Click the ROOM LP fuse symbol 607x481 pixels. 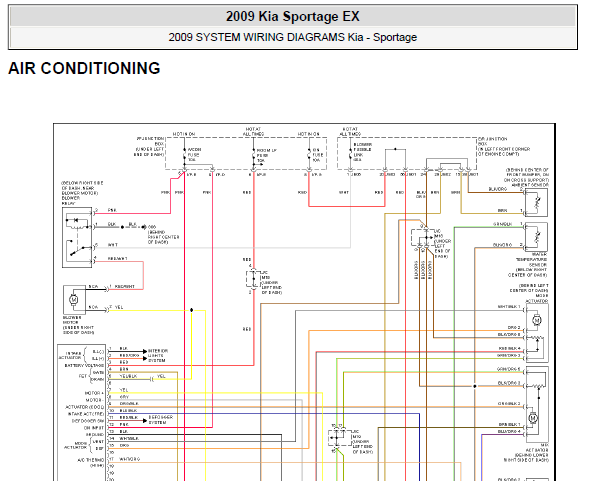tap(254, 155)
